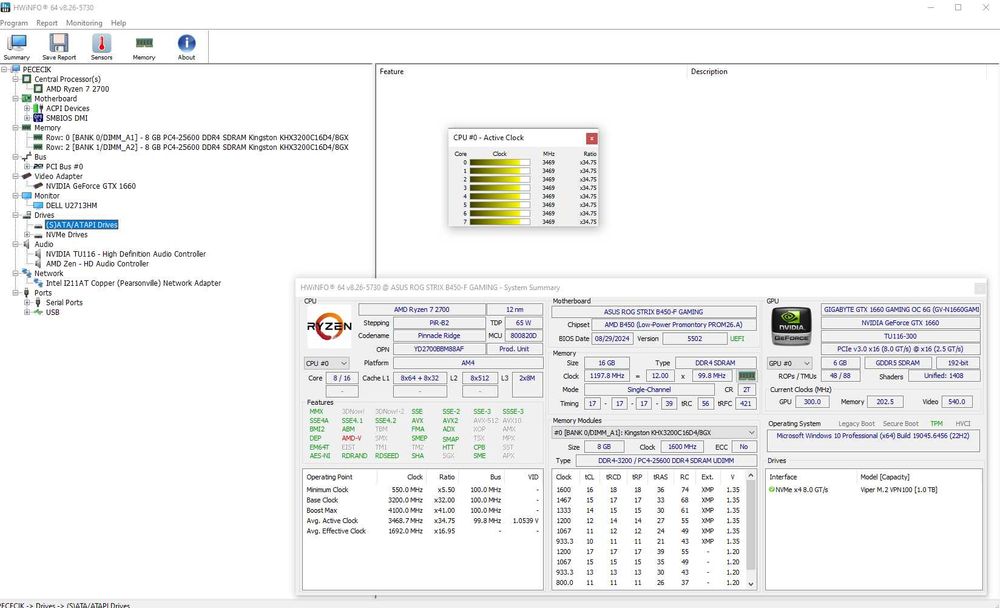Viewport: 1000px width, 608px height.
Task: Collapse the Memory branch in the tree
Action: [15, 128]
